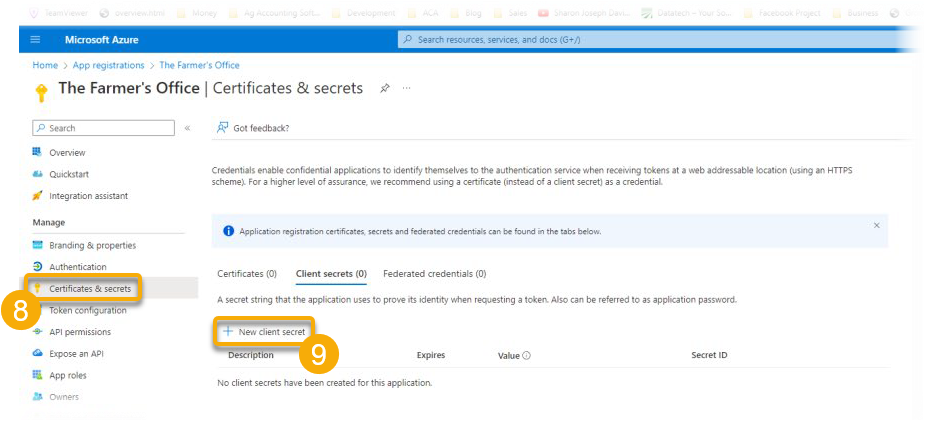
Task: Click the Expose an API cloud icon
Action: (x=38, y=354)
